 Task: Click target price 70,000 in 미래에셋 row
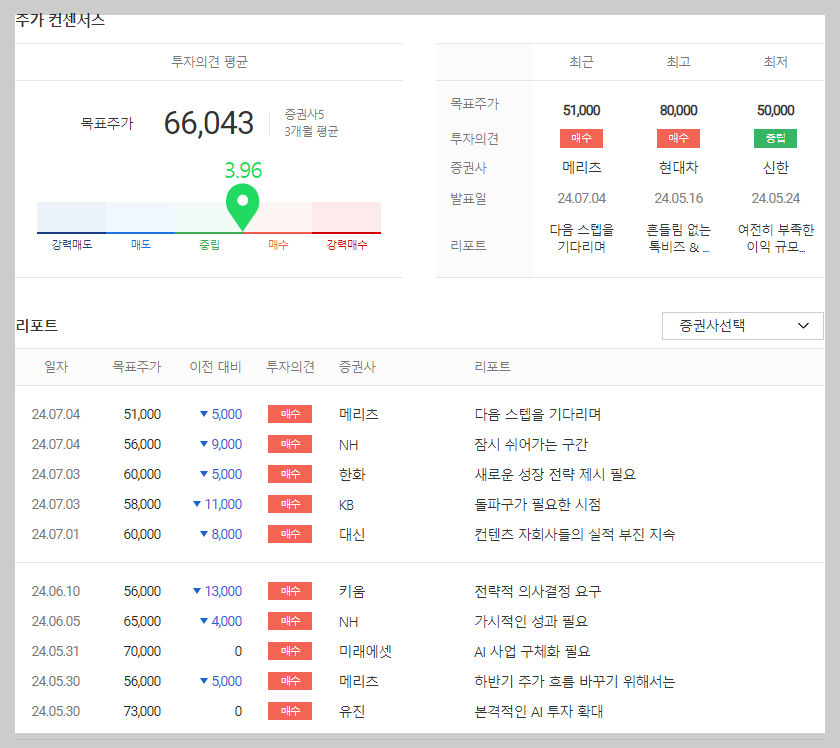pyautogui.click(x=142, y=651)
